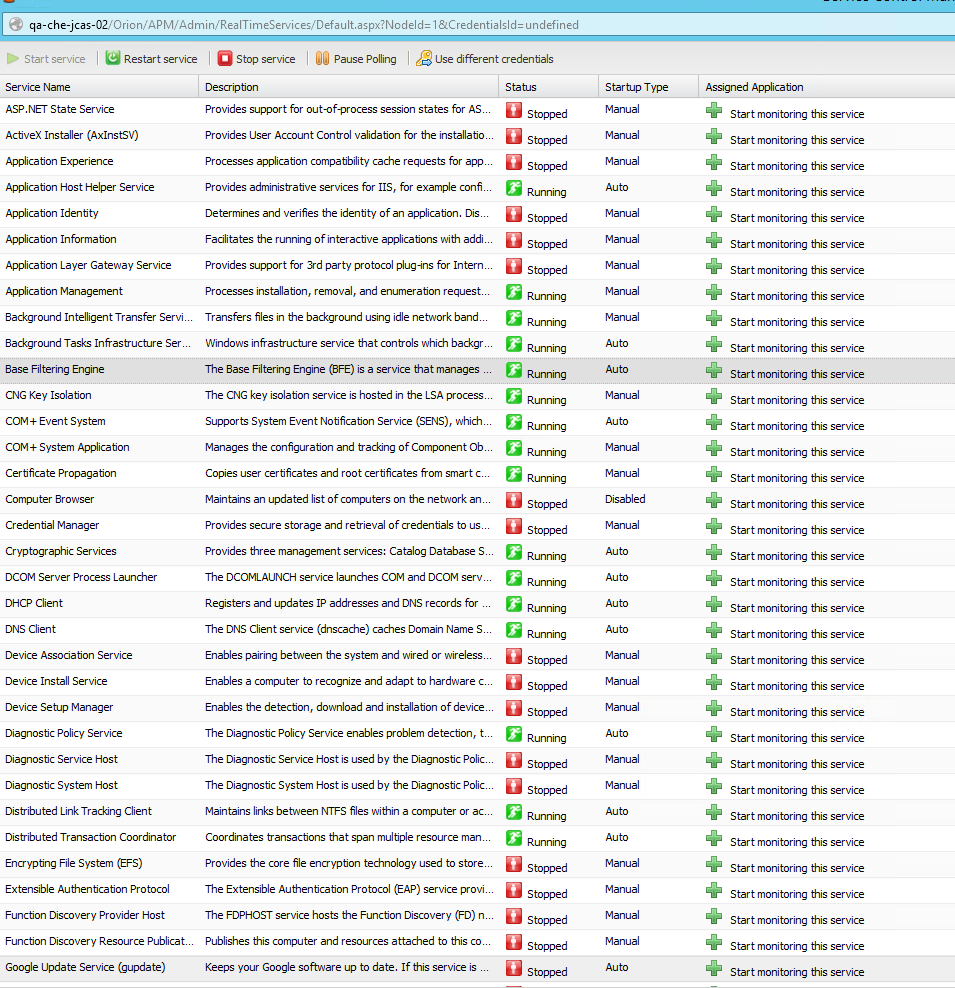Start monitoring Google Update Service (gupdate)
955x988 pixels.
[797, 972]
